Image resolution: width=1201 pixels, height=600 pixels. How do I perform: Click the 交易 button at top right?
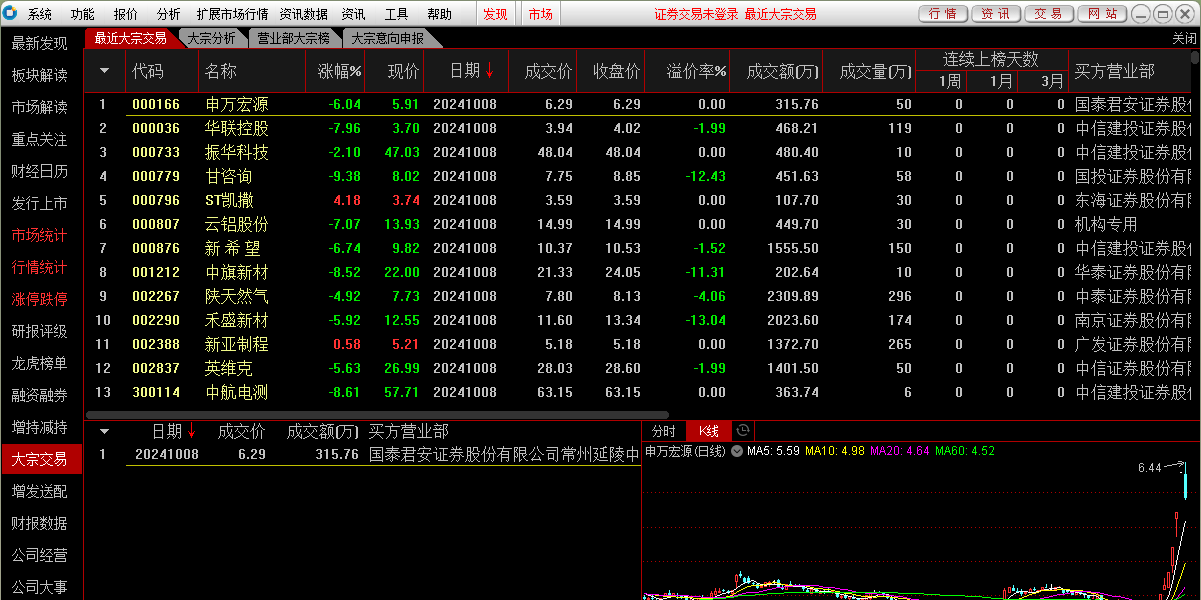pyautogui.click(x=1048, y=14)
